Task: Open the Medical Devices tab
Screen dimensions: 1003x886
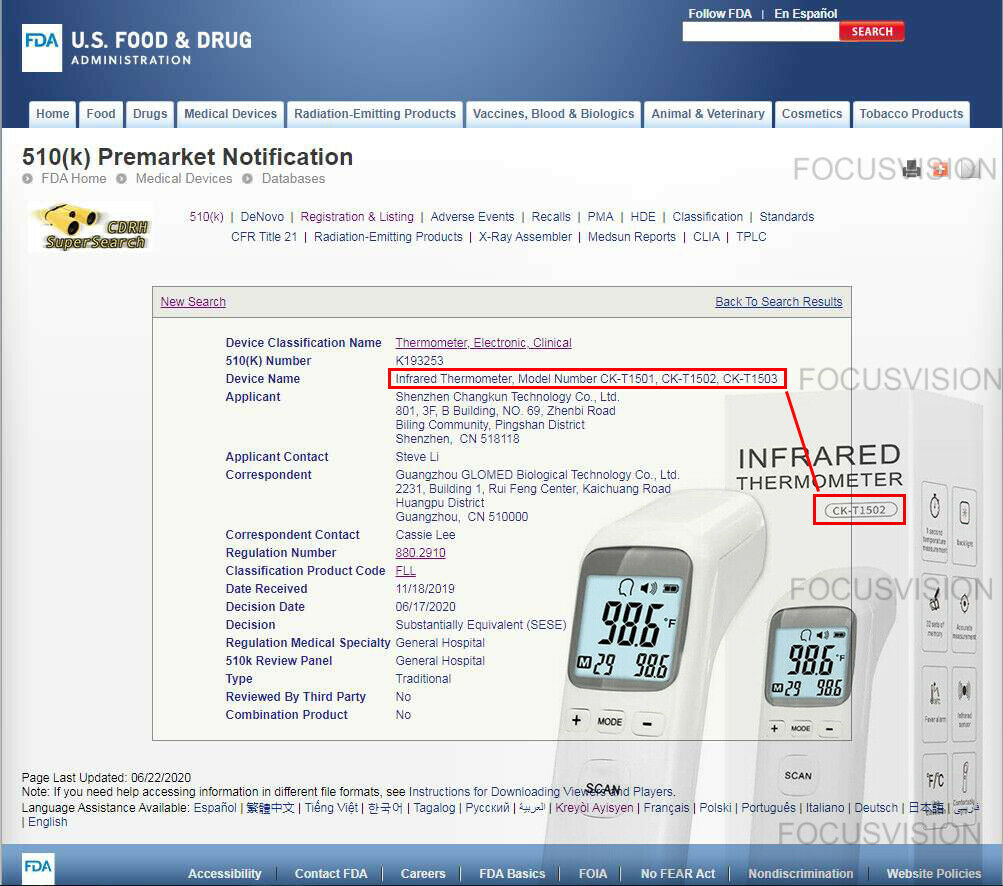Action: pyautogui.click(x=230, y=114)
